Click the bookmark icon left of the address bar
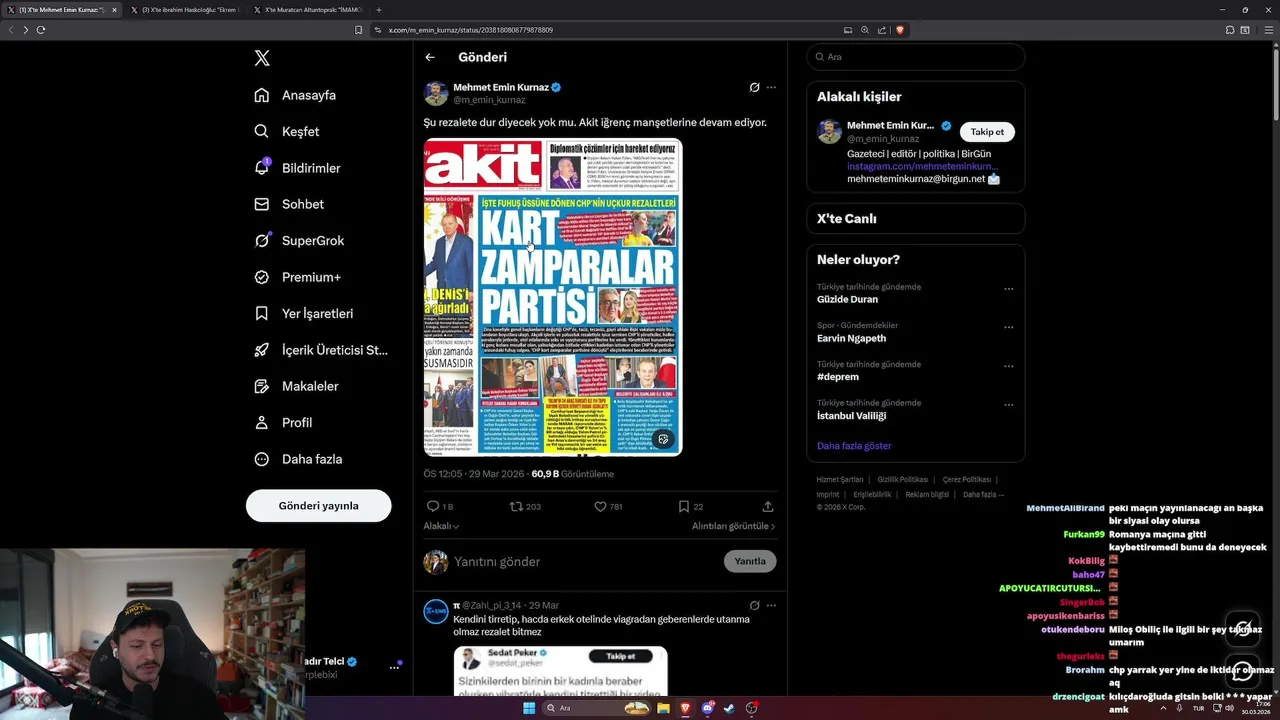The height and width of the screenshot is (720, 1280). (359, 30)
